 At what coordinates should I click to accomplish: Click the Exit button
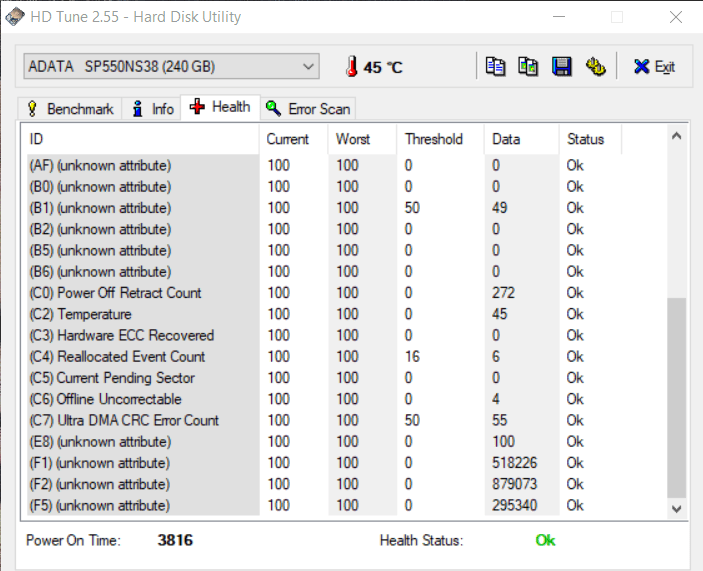pos(655,67)
